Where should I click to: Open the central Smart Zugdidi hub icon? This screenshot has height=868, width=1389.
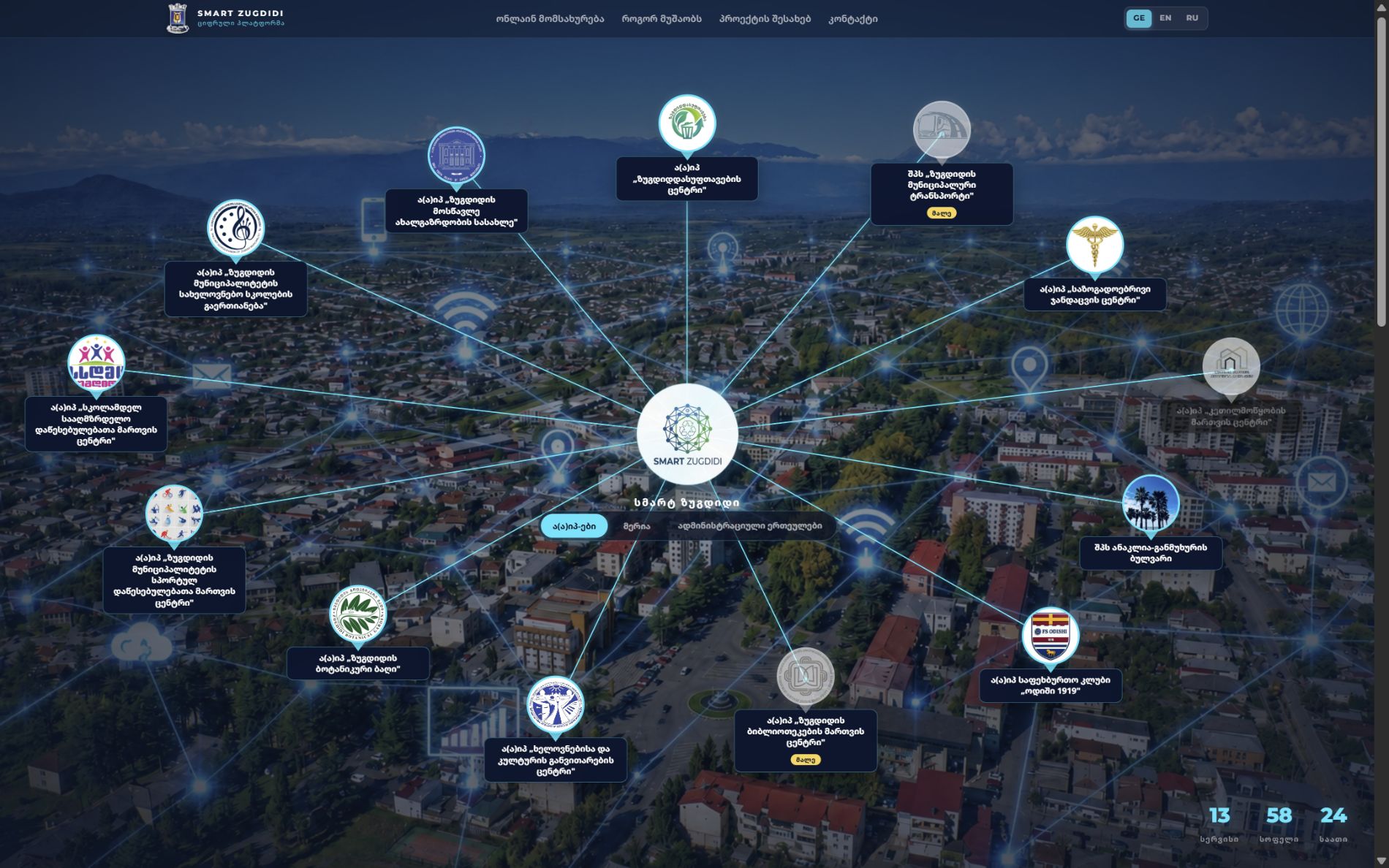pos(687,434)
